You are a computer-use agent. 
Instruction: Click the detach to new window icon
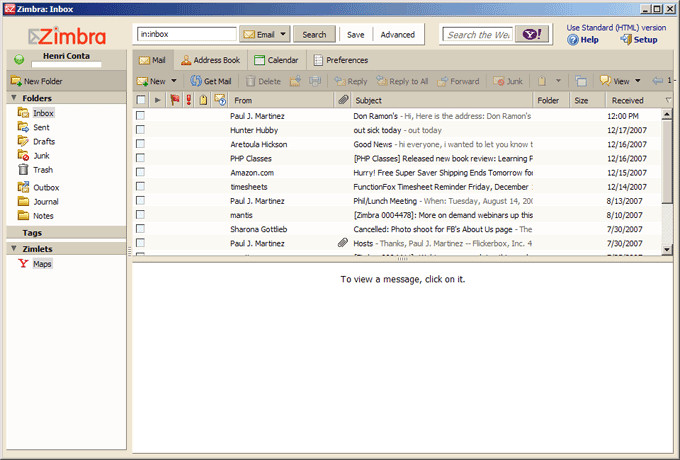pyautogui.click(x=581, y=81)
